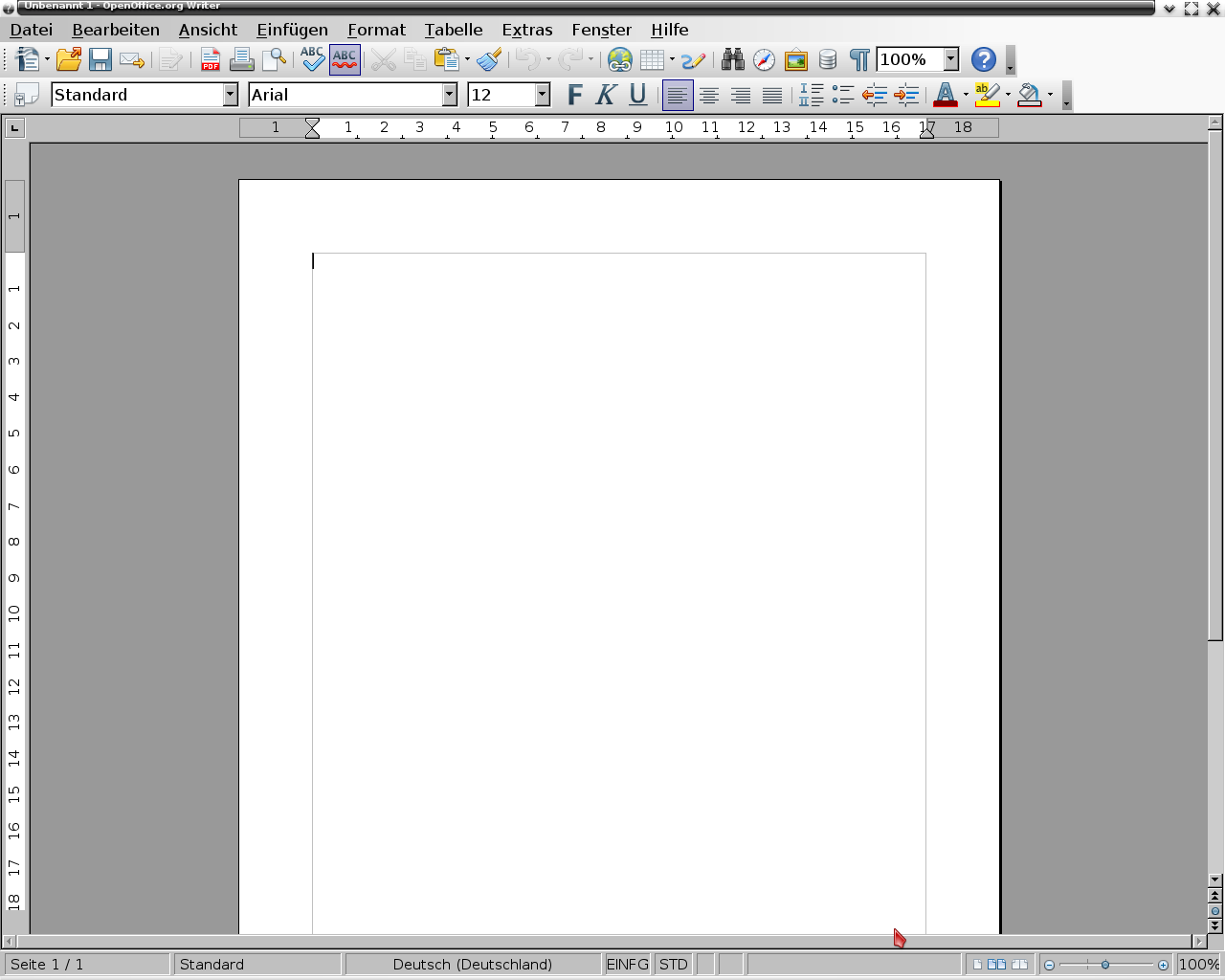Screen dimensions: 1225x980
Task: Toggle underline U button
Action: (638, 95)
